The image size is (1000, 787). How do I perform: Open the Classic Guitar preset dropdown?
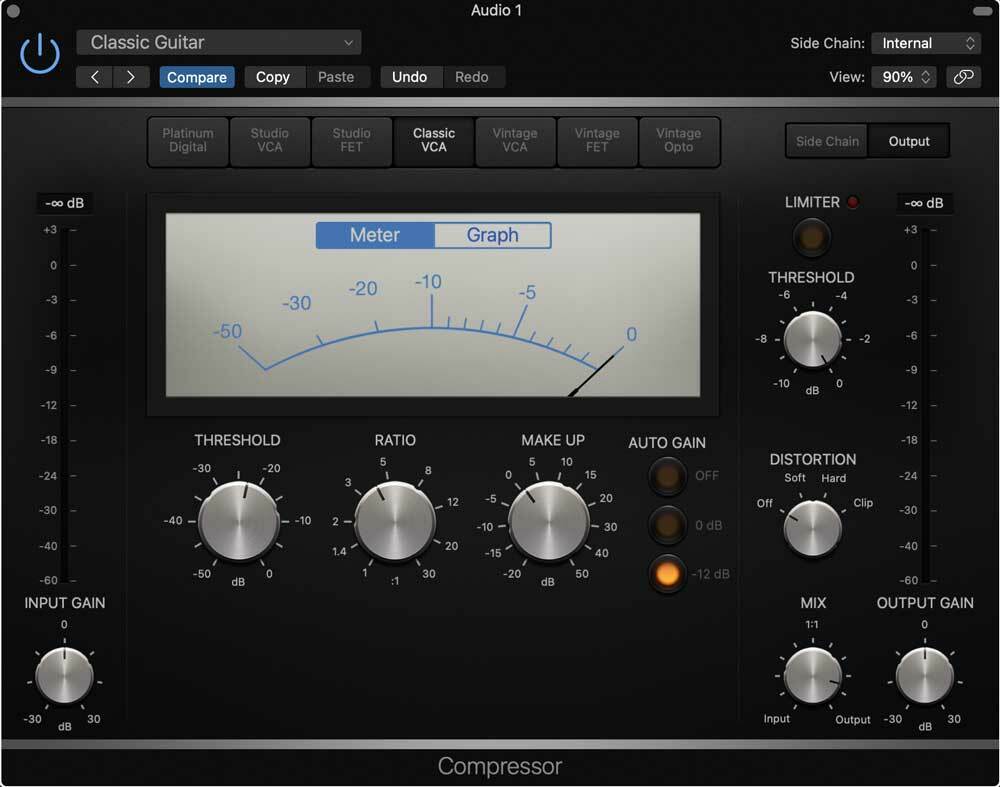point(219,43)
